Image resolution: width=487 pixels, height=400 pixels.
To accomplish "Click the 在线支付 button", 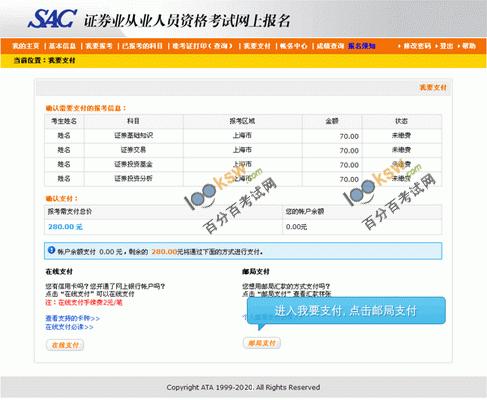I will coord(65,345).
